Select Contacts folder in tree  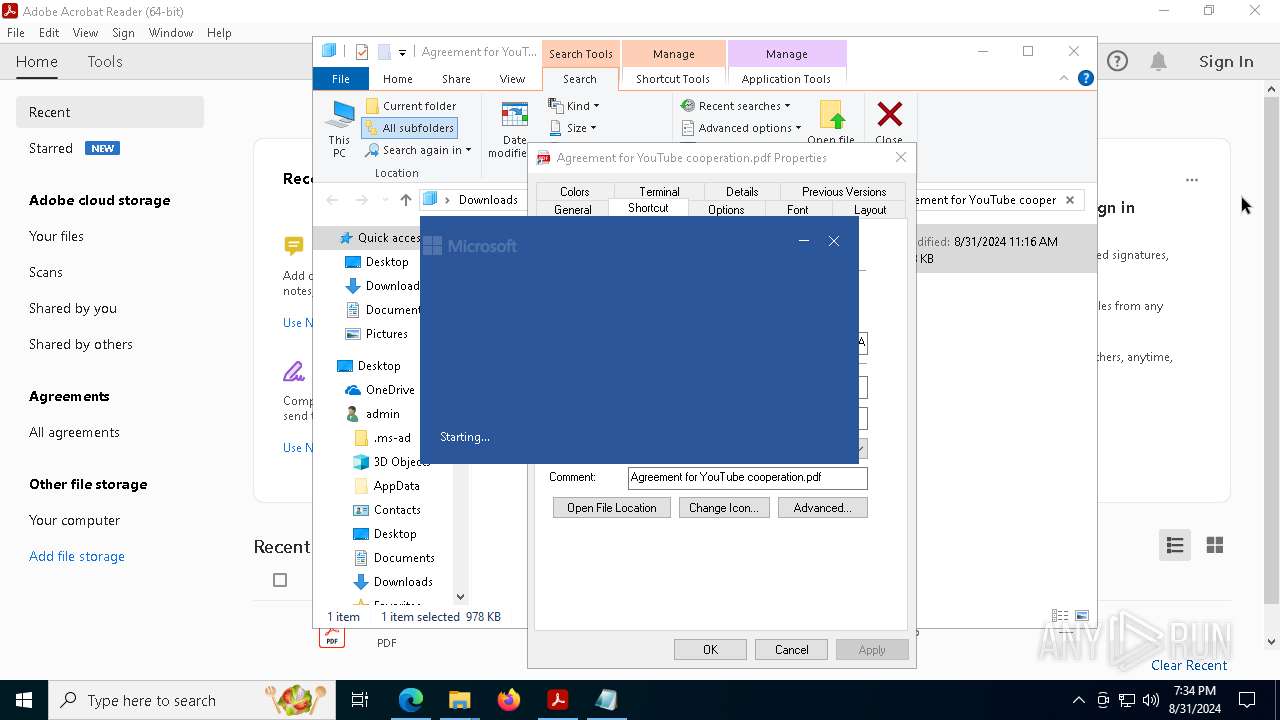pyautogui.click(x=387, y=510)
